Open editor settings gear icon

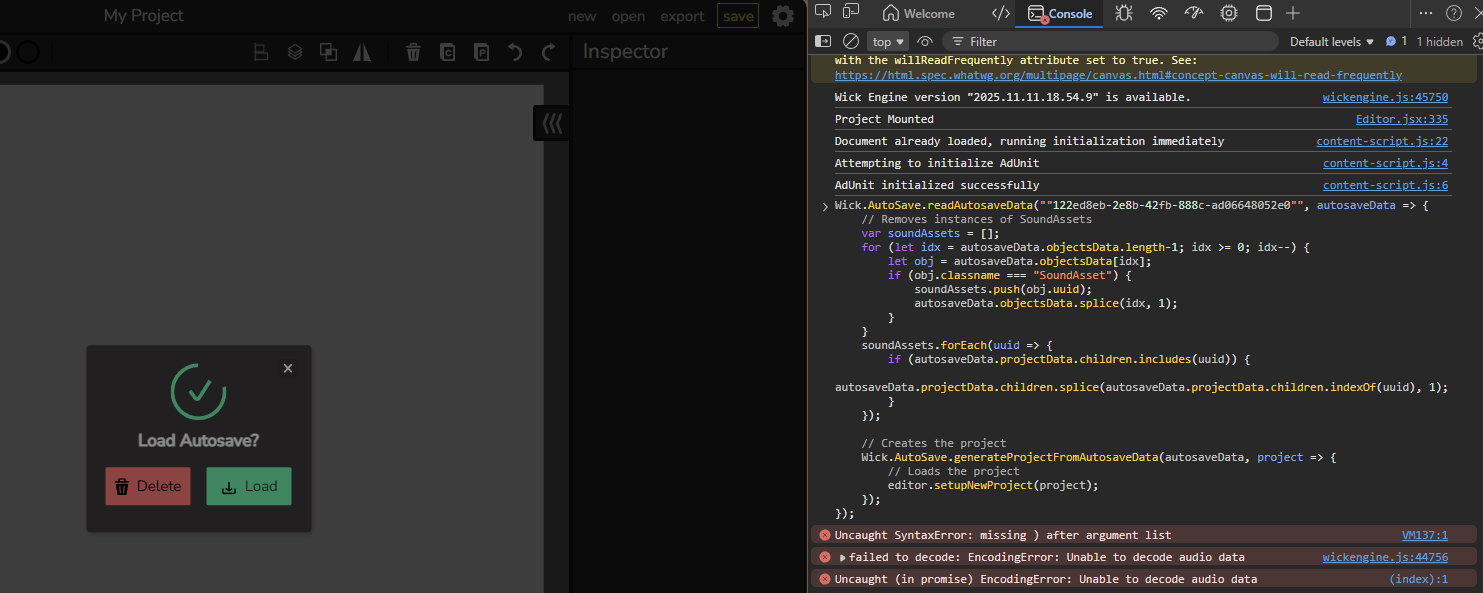click(783, 16)
